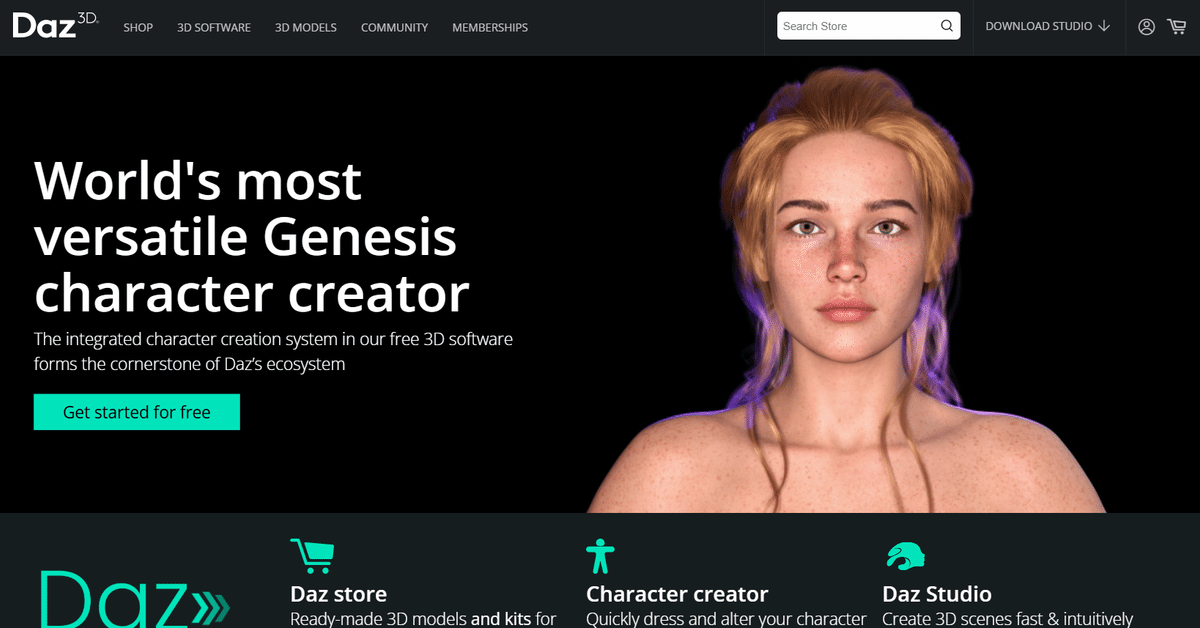Screen dimensions: 1200x628
Task: Open the MEMBERSHIPS menu item
Action: [490, 27]
